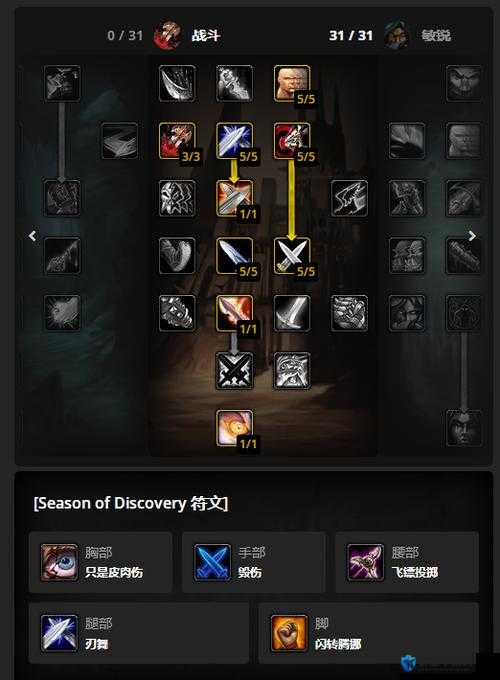Click the red target 5/5 talent icon
Image resolution: width=500 pixels, height=680 pixels.
click(292, 141)
